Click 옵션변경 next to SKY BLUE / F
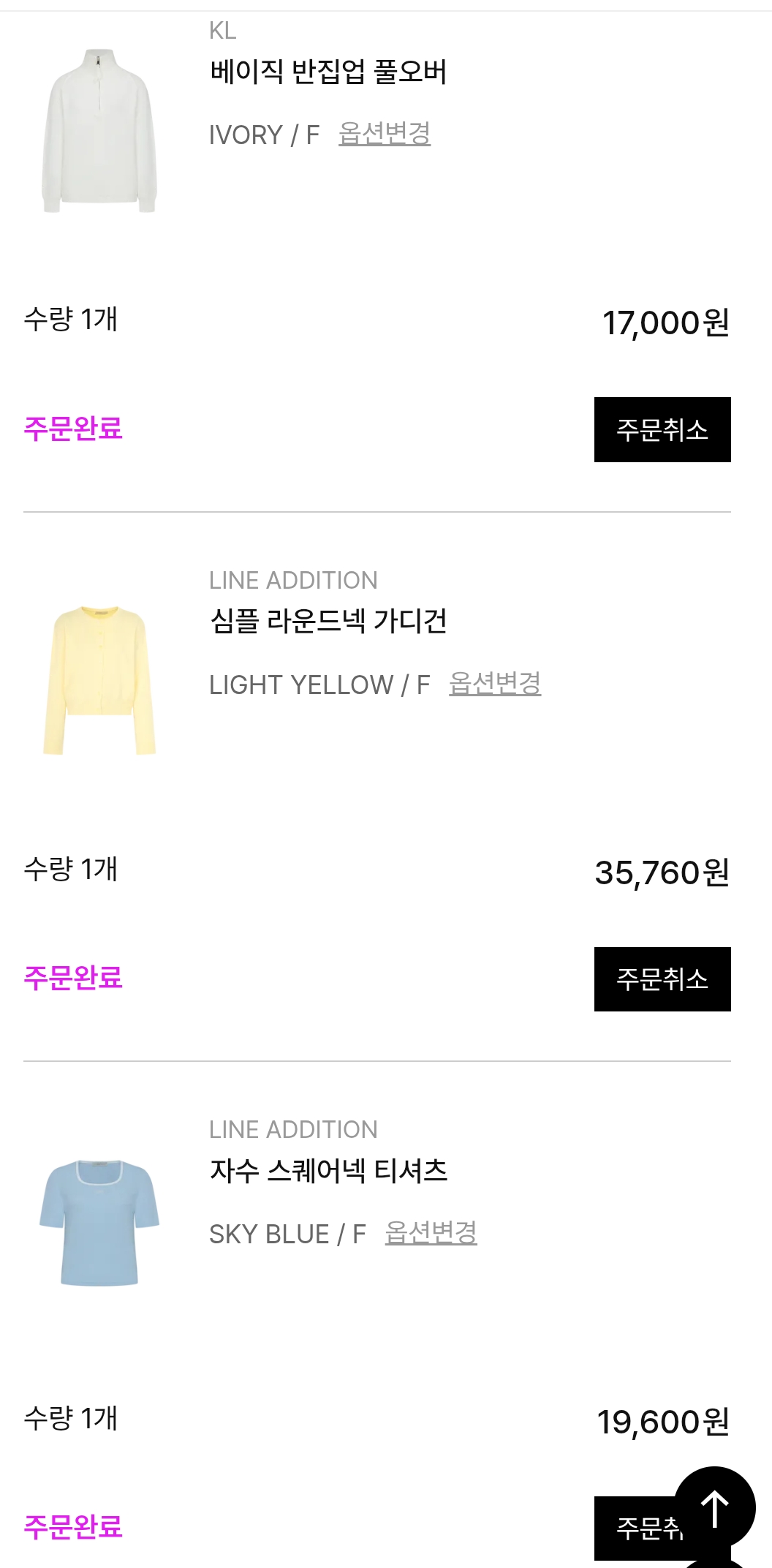The image size is (772, 1568). click(431, 1233)
